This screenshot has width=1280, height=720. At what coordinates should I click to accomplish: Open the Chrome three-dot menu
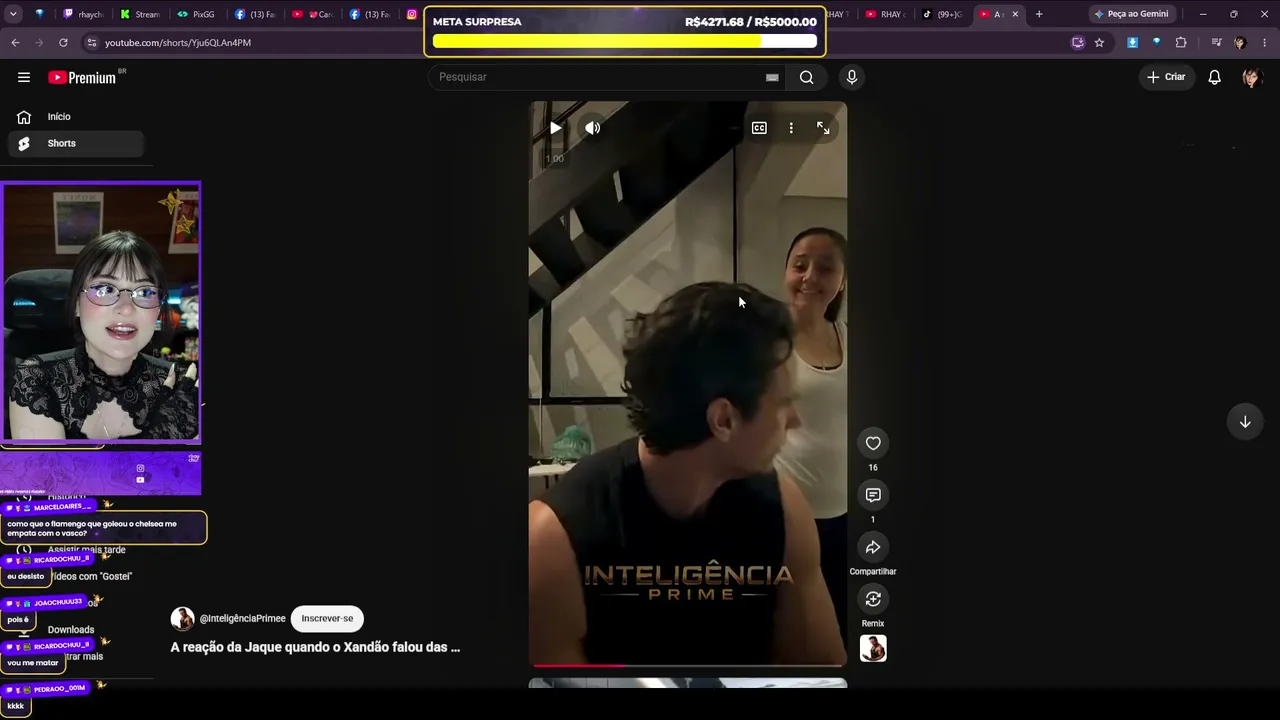[x=1265, y=43]
